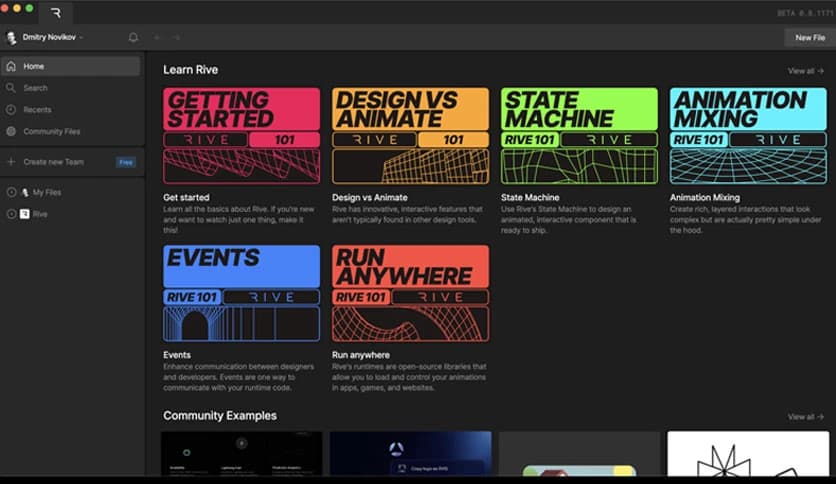Click the State Machine title text

pos(530,197)
